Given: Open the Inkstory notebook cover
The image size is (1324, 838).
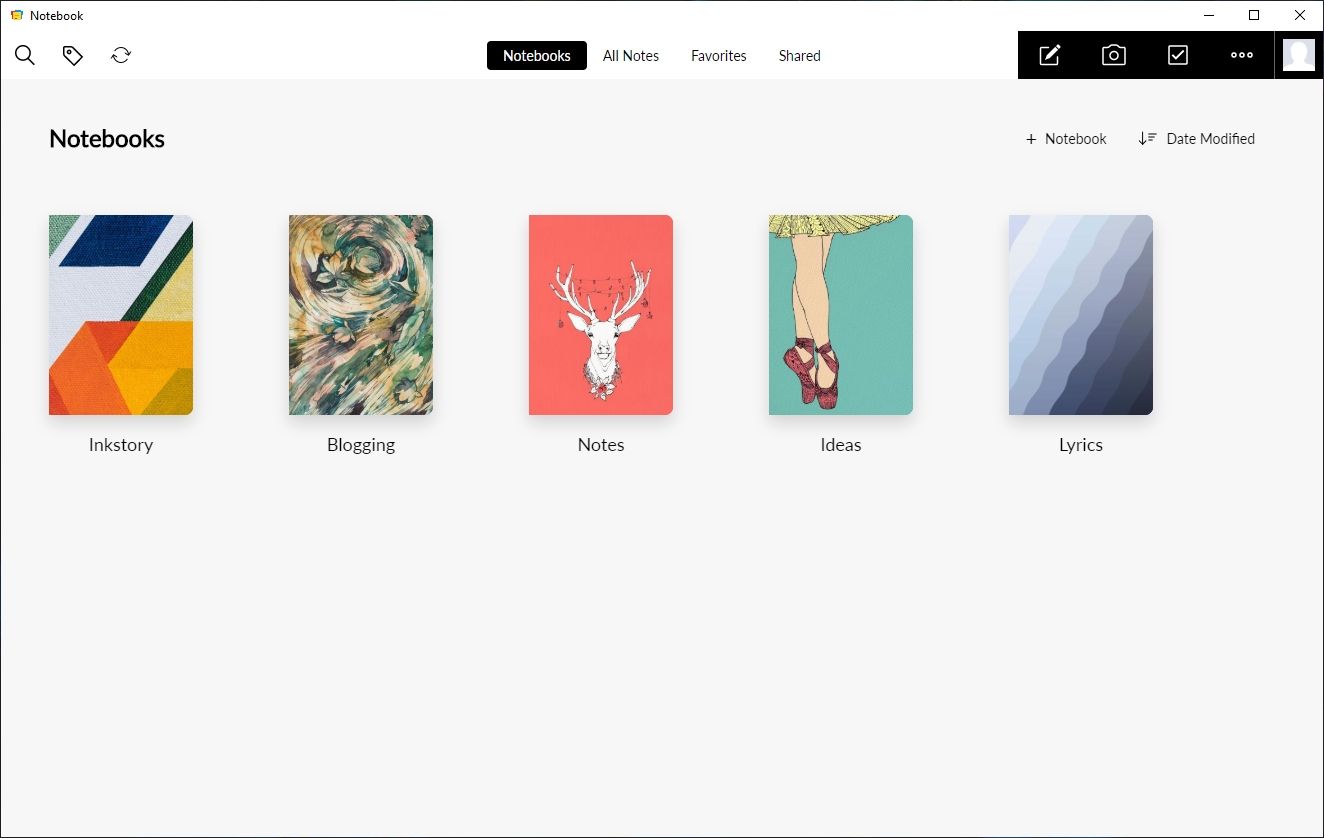Looking at the screenshot, I should (121, 315).
